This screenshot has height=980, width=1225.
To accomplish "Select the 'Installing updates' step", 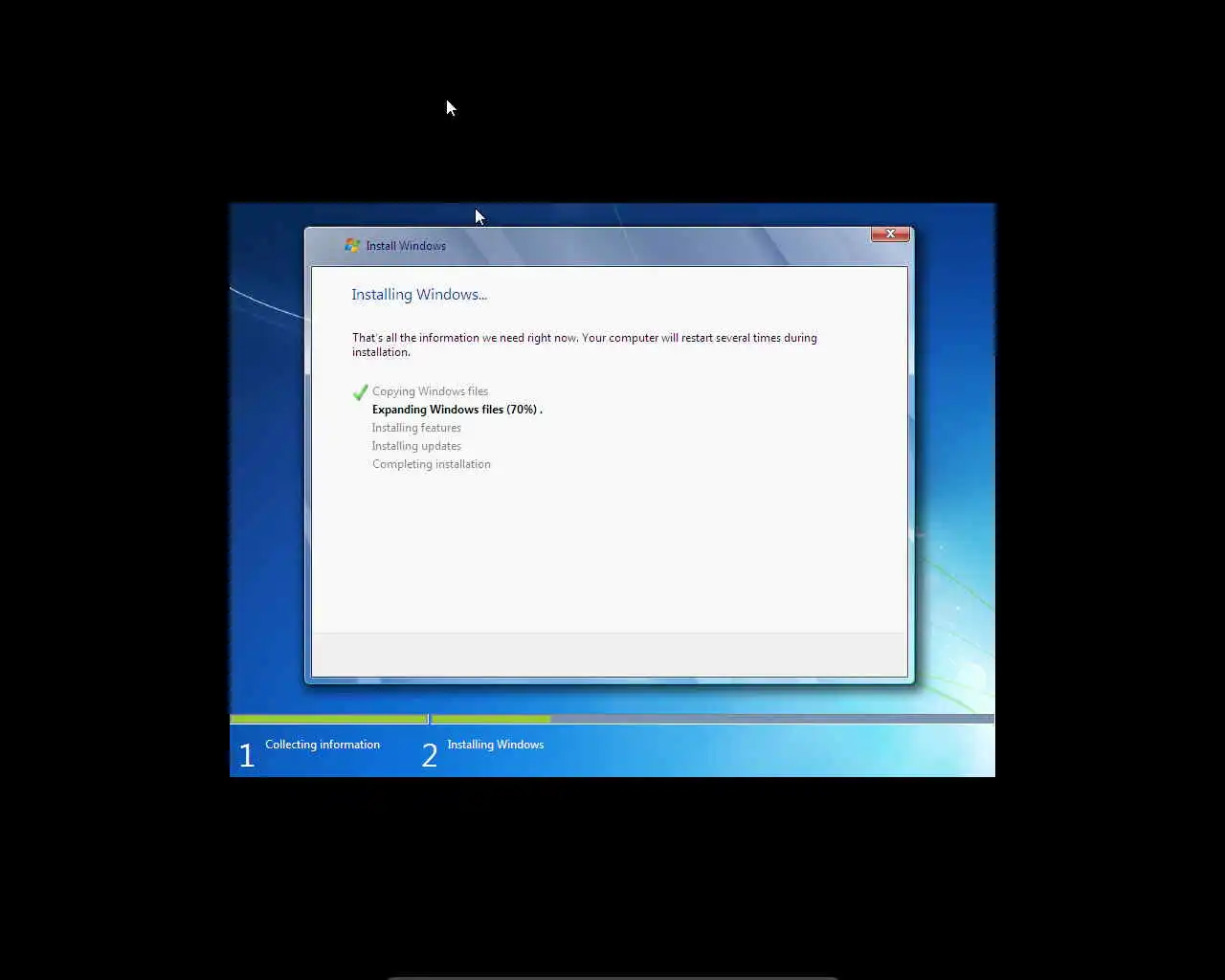I will point(416,446).
